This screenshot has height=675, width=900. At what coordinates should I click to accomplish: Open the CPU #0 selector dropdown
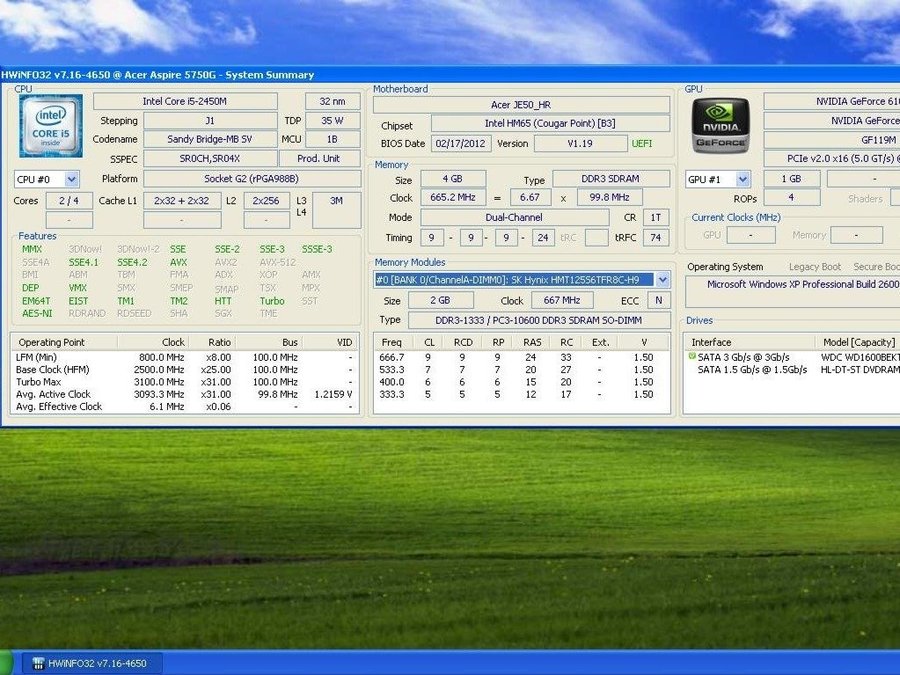pyautogui.click(x=71, y=179)
